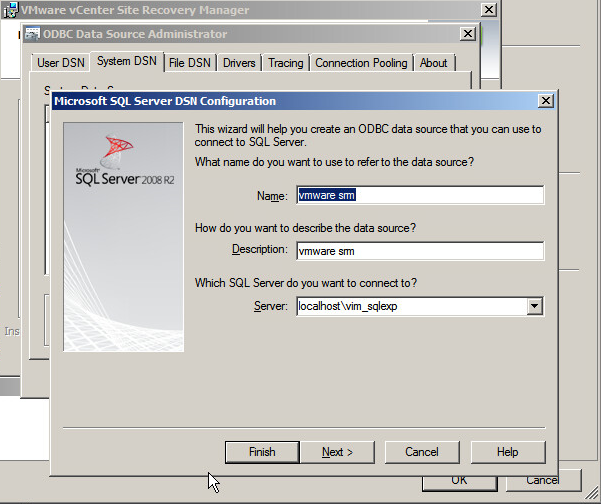Open the Connection Pooling tab
Screen dimensions: 601x504
361,63
